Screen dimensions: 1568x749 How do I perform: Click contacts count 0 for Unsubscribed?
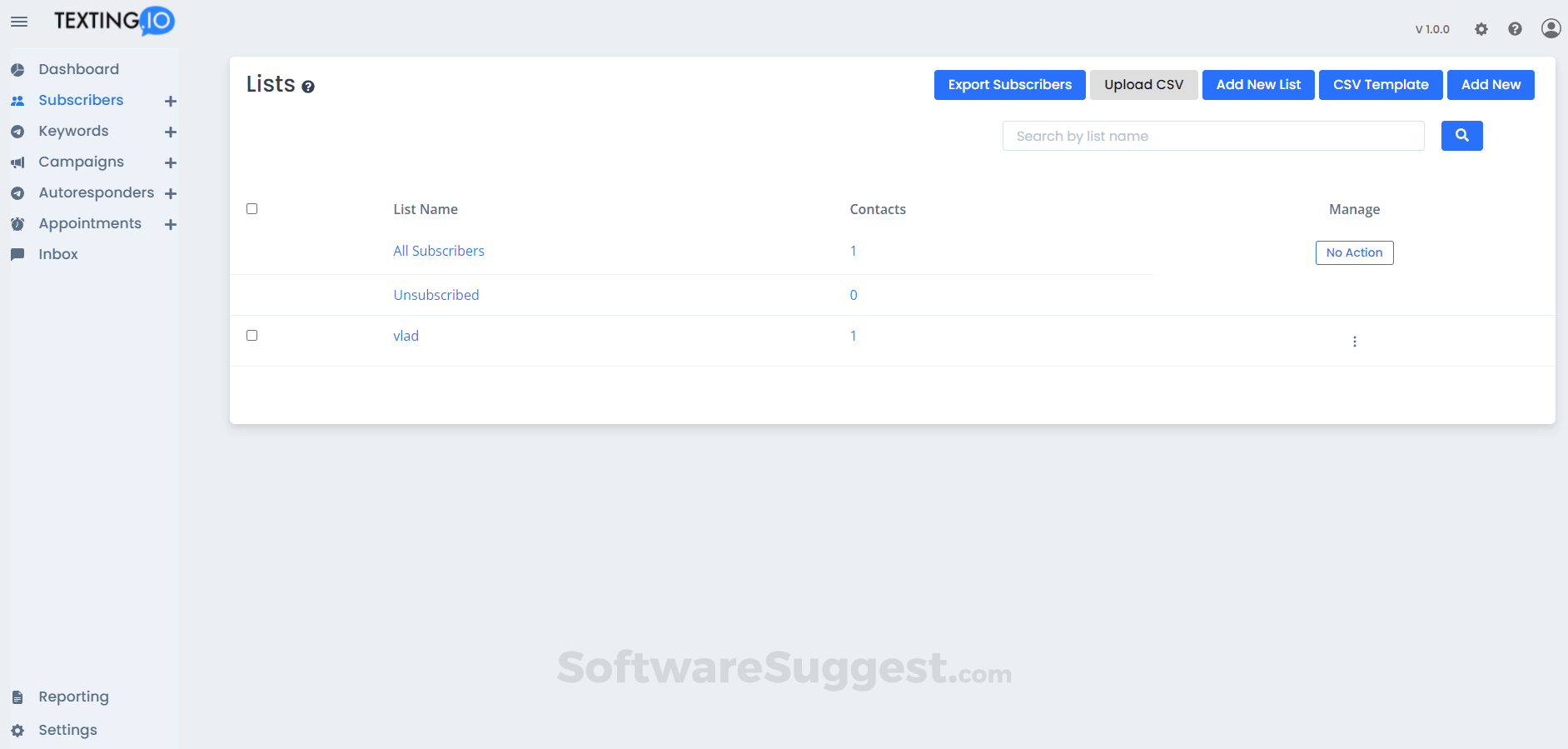point(854,295)
